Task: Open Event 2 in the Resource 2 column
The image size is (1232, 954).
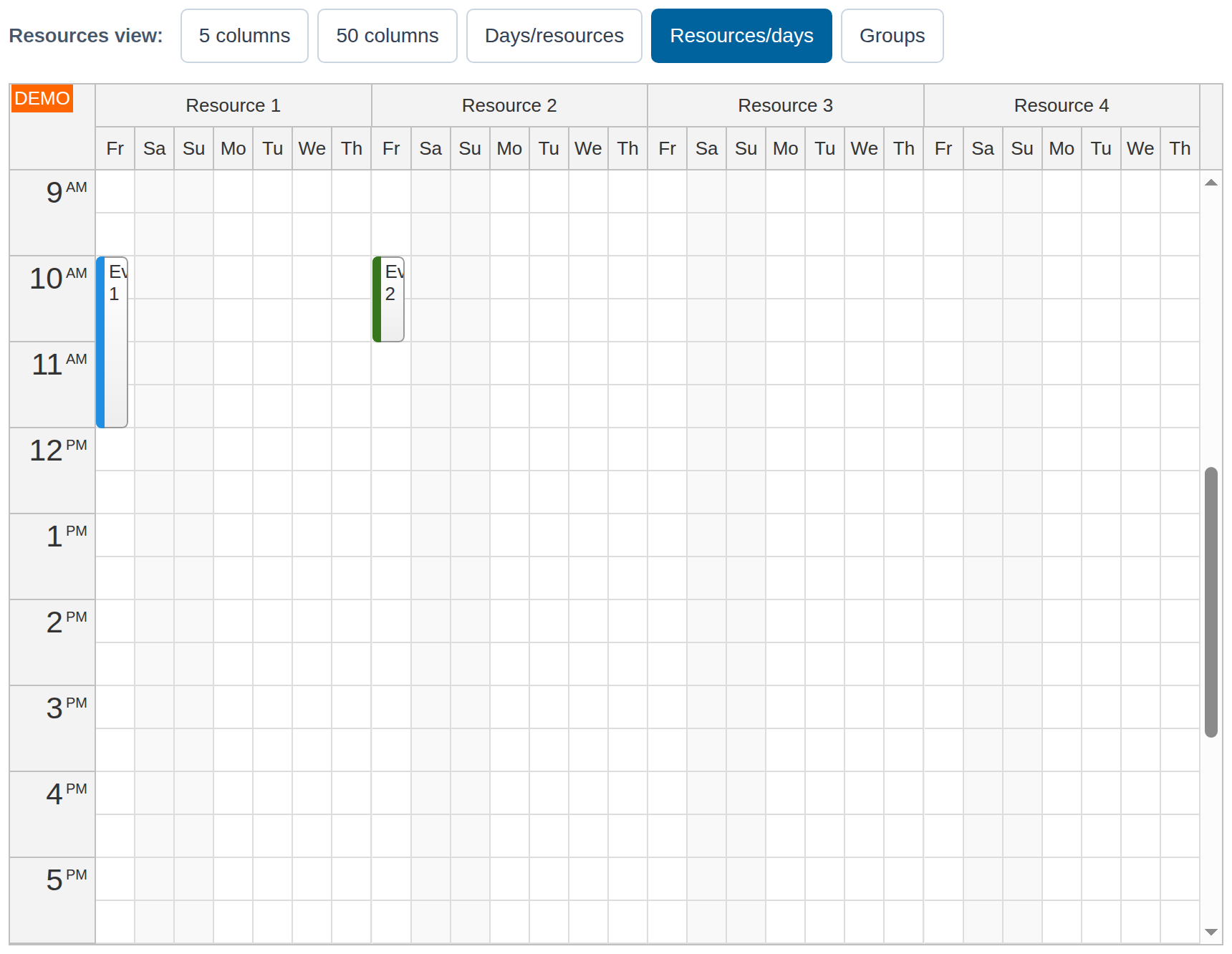Action: point(388,299)
